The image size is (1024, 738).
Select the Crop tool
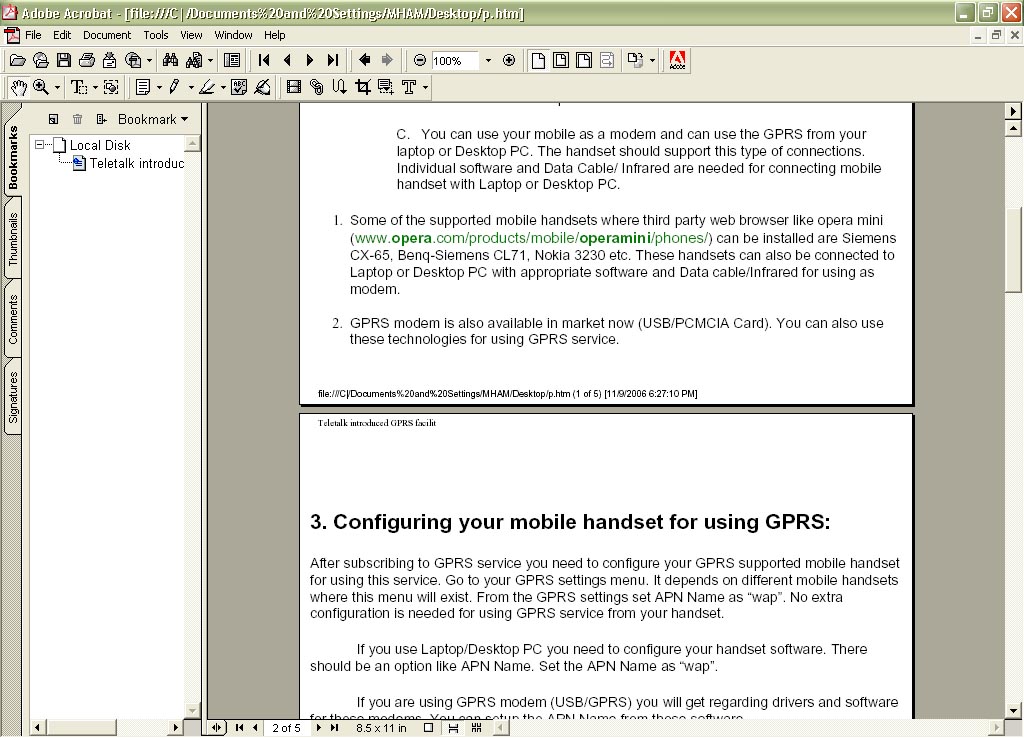(x=362, y=87)
